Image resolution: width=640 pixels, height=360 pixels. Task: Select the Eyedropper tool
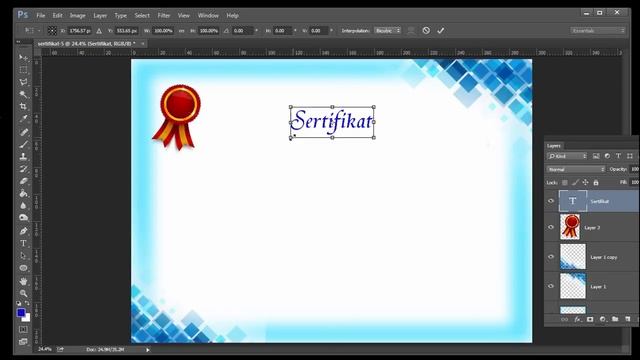tap(23, 119)
